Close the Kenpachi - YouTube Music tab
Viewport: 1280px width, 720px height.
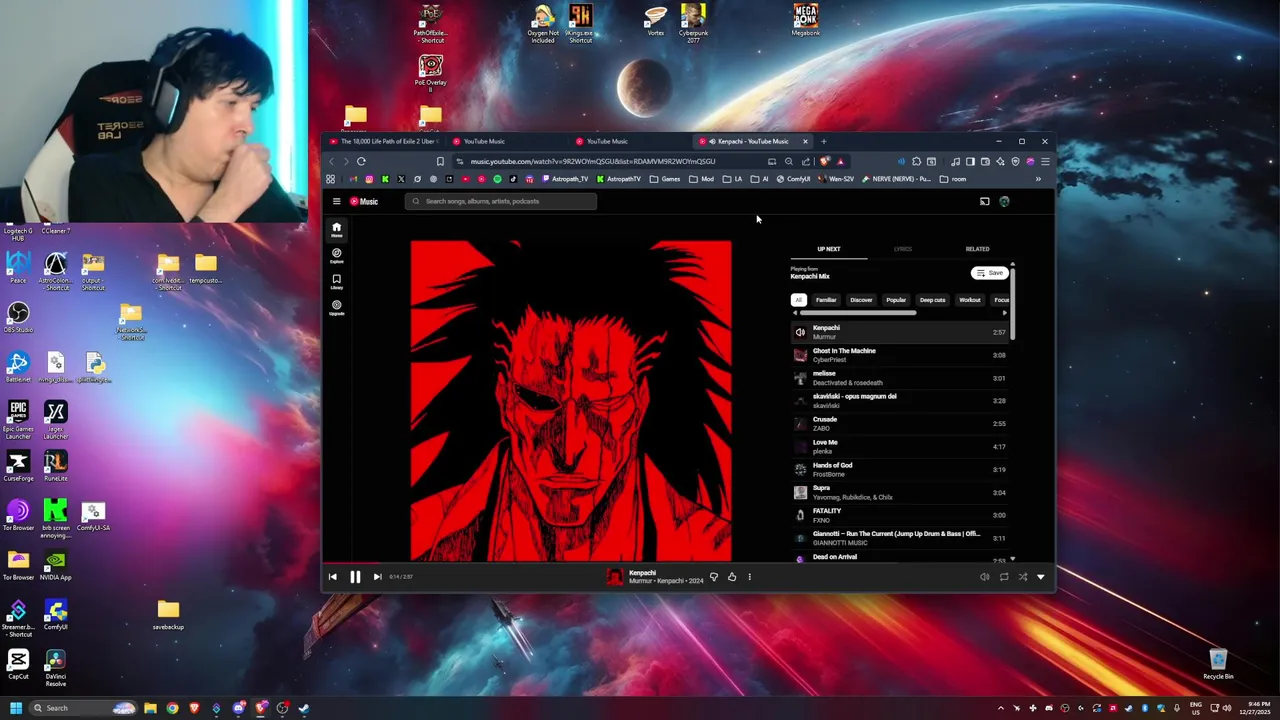(805, 141)
